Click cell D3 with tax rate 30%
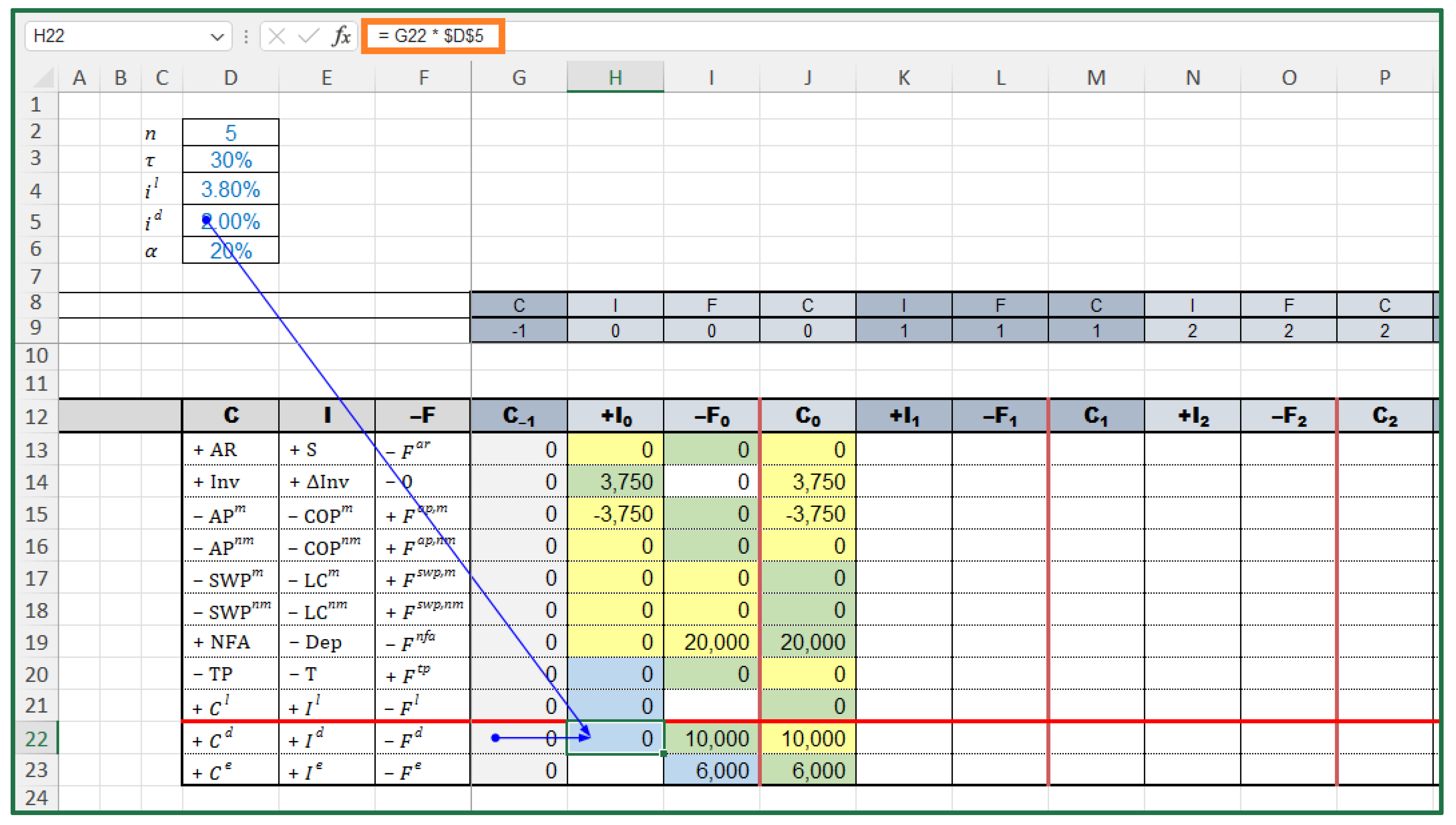 [230, 160]
